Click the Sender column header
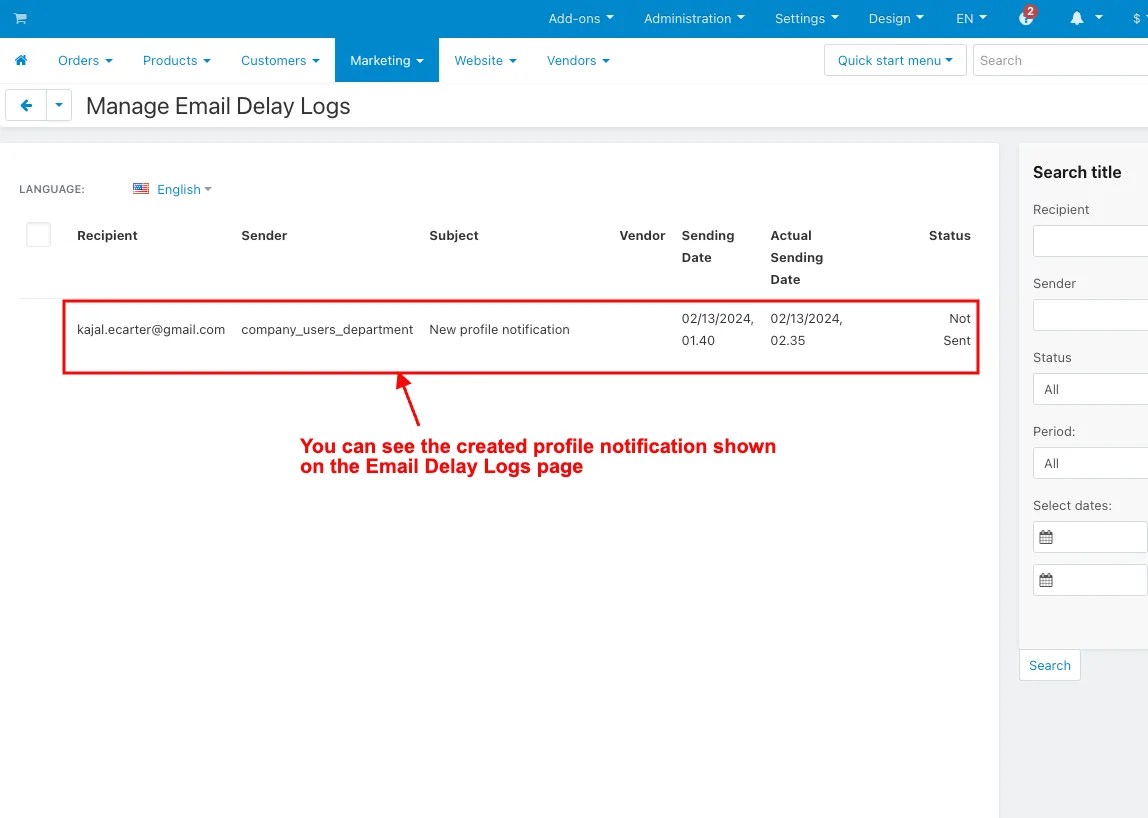Screen dimensions: 1148x818 [264, 235]
